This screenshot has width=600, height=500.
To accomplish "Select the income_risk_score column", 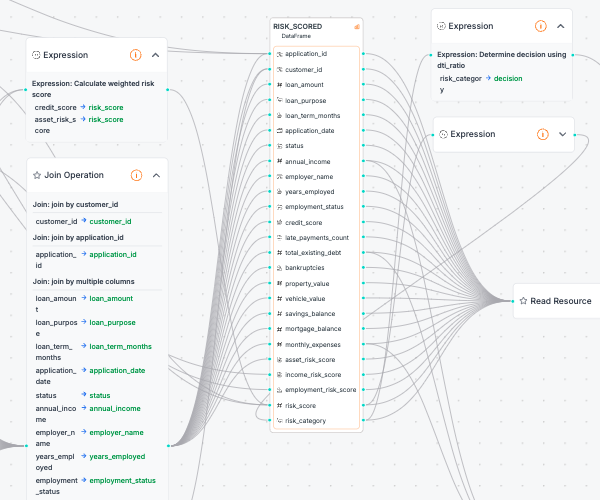I will (316, 375).
